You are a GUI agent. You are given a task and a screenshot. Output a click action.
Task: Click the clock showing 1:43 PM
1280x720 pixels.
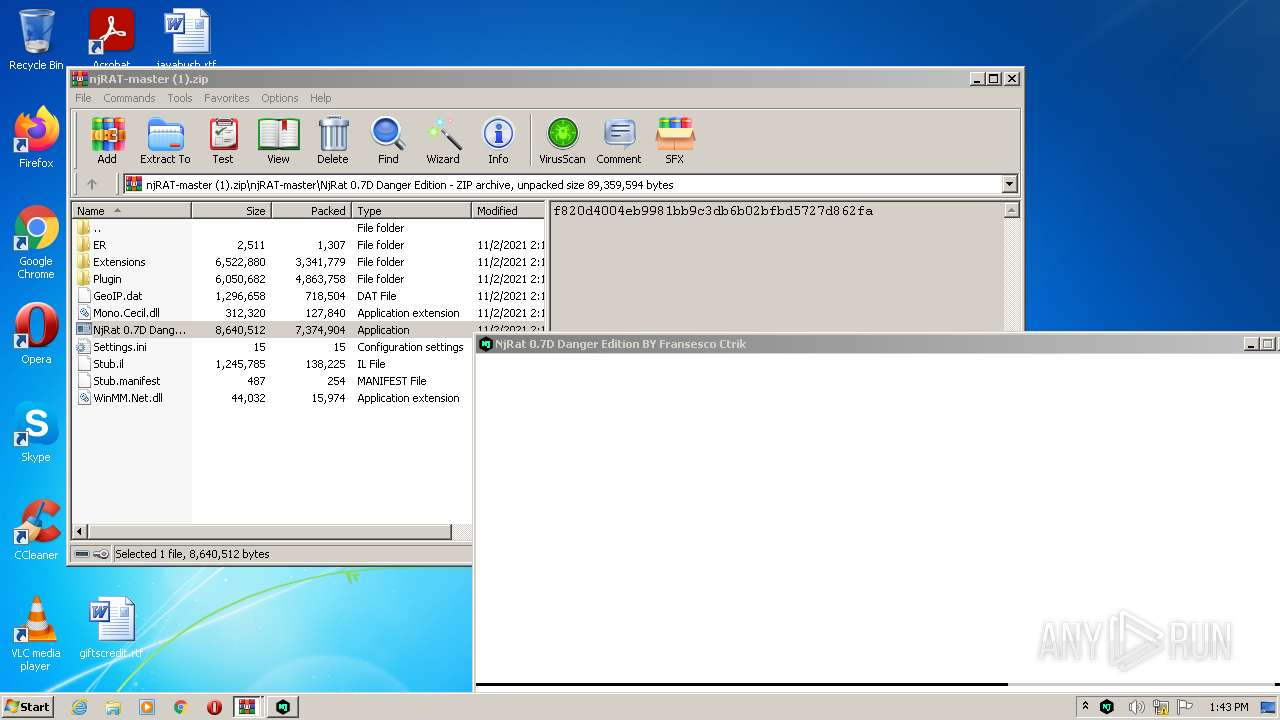tap(1229, 707)
